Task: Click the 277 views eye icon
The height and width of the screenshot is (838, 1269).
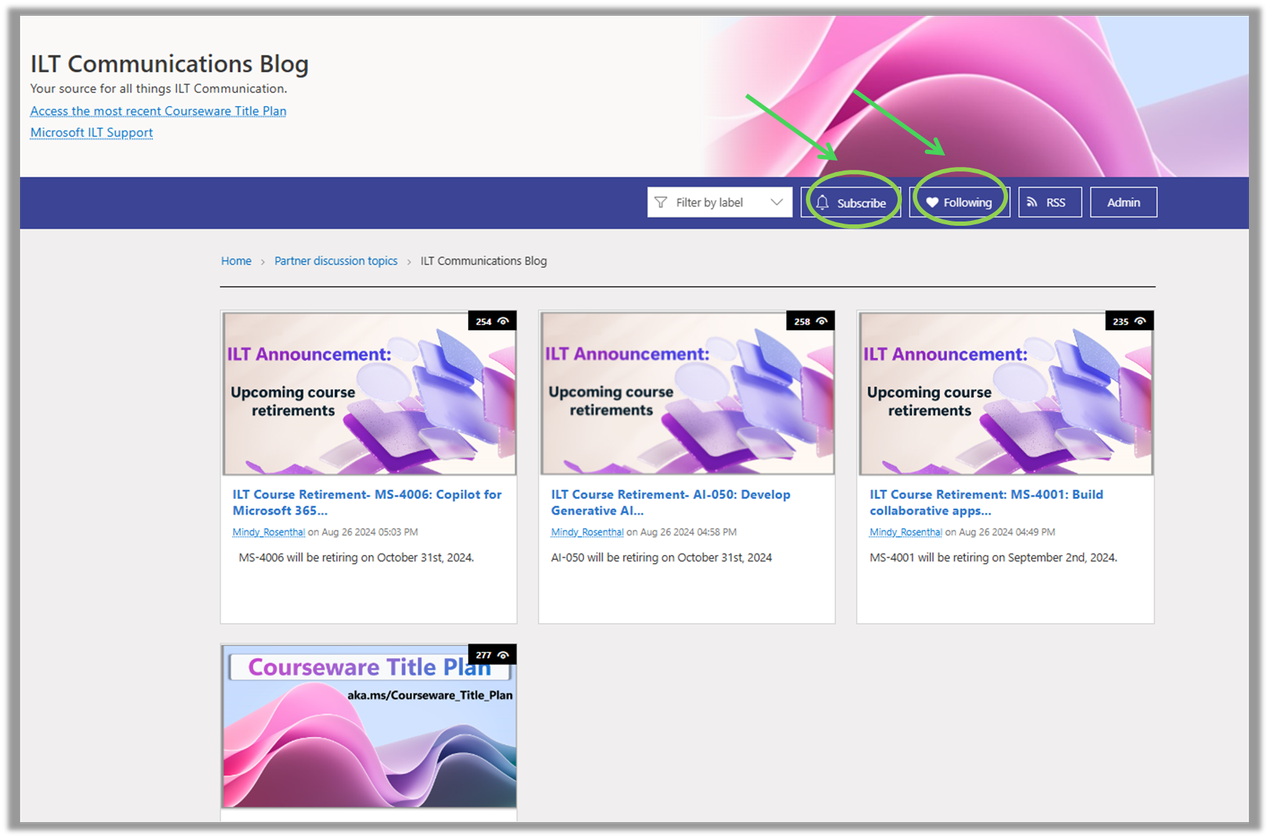Action: click(x=504, y=655)
